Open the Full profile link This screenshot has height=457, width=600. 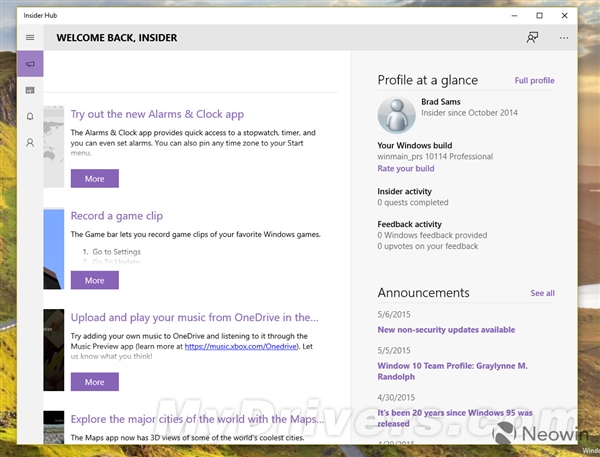tap(534, 80)
